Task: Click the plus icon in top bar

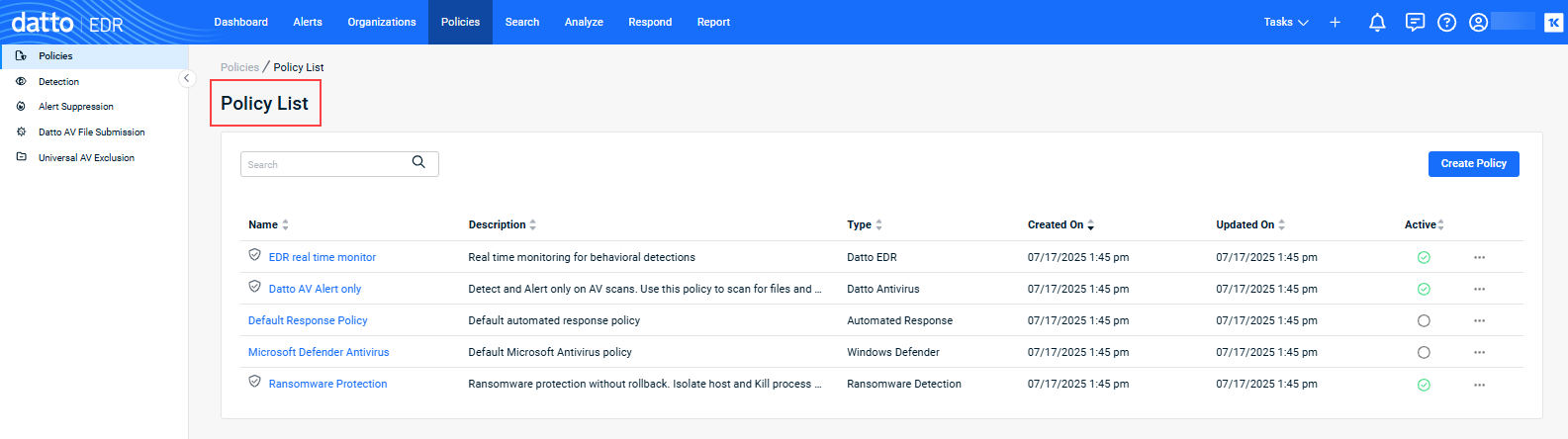Action: 1335,22
